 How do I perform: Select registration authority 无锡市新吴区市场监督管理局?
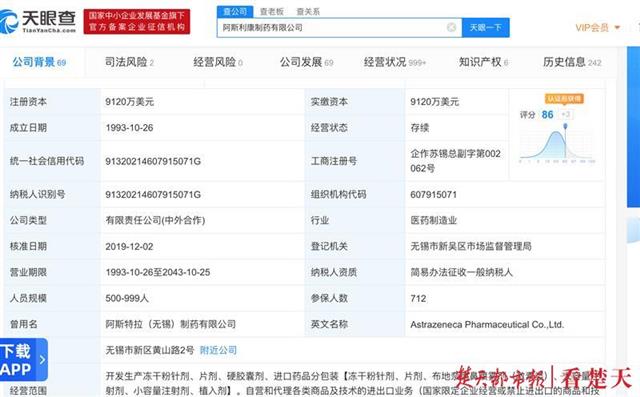pyautogui.click(x=471, y=246)
